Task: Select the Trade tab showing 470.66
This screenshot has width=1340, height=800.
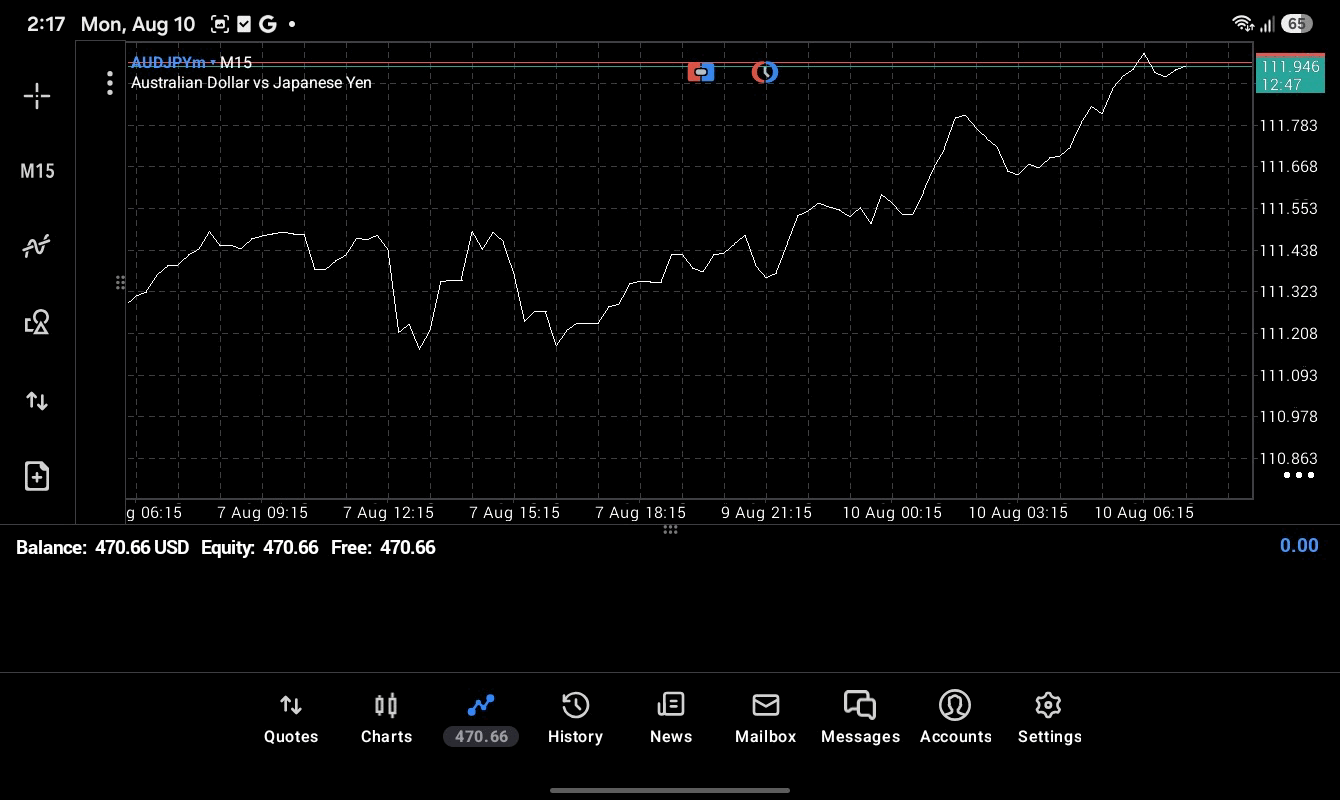Action: coord(481,719)
